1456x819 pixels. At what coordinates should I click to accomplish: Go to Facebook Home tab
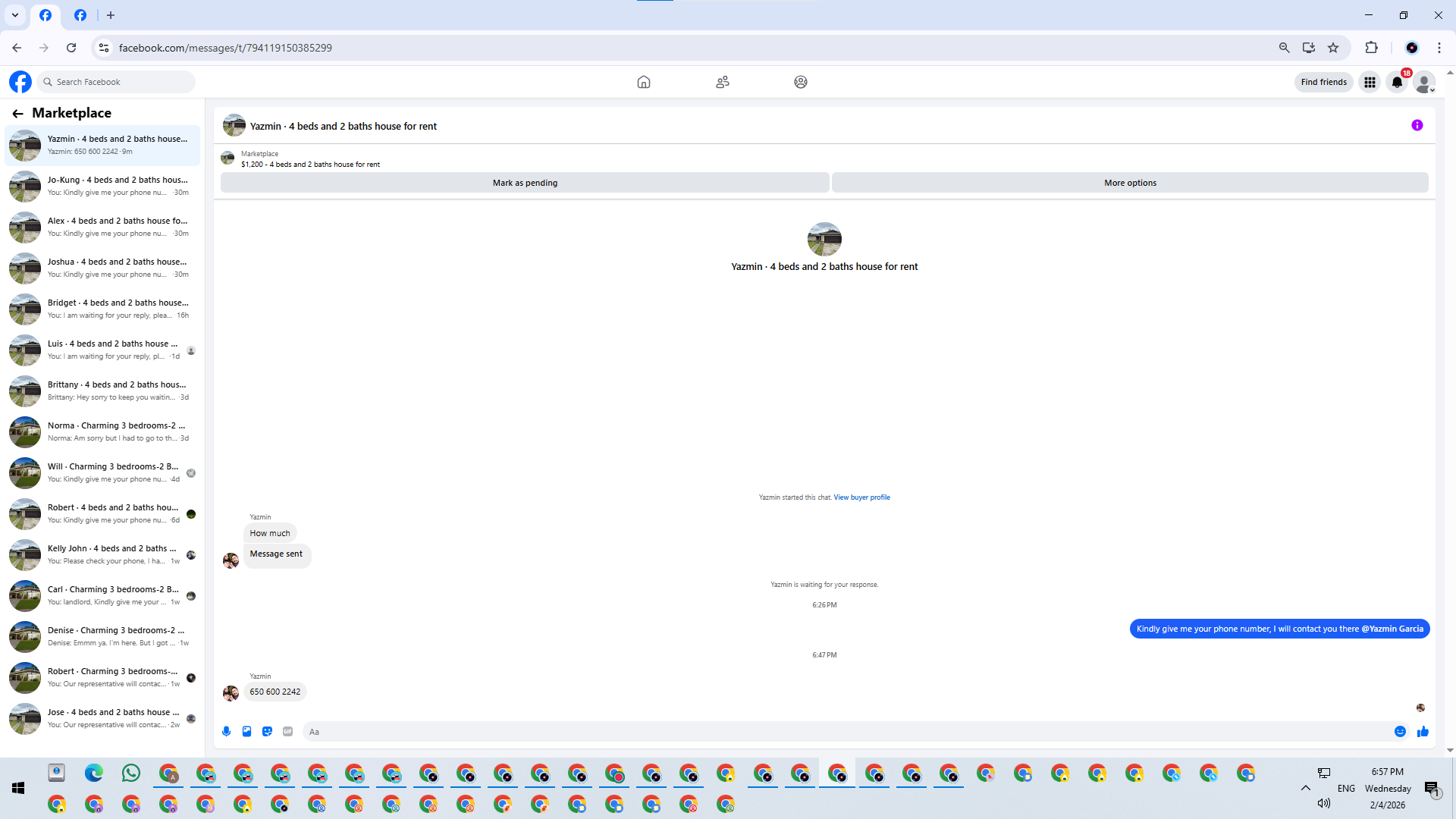(643, 82)
